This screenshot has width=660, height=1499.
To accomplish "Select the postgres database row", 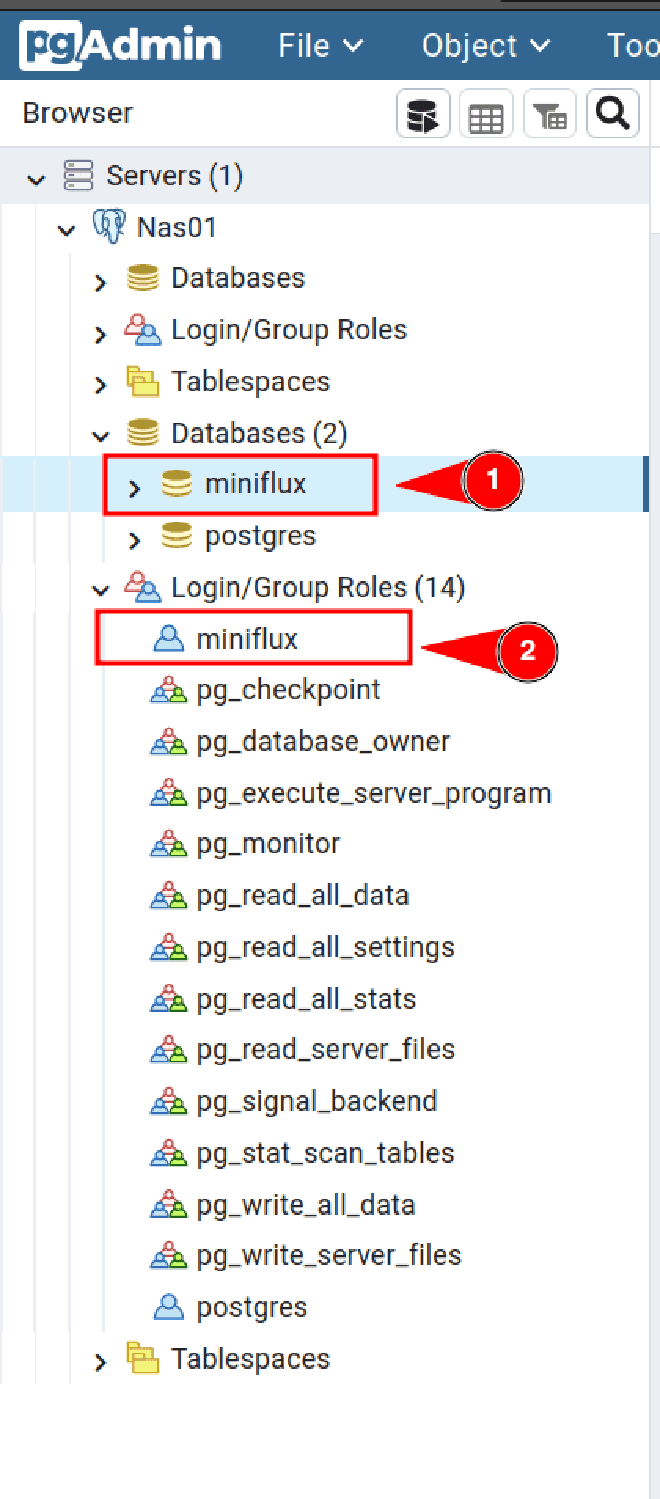I will [324, 536].
